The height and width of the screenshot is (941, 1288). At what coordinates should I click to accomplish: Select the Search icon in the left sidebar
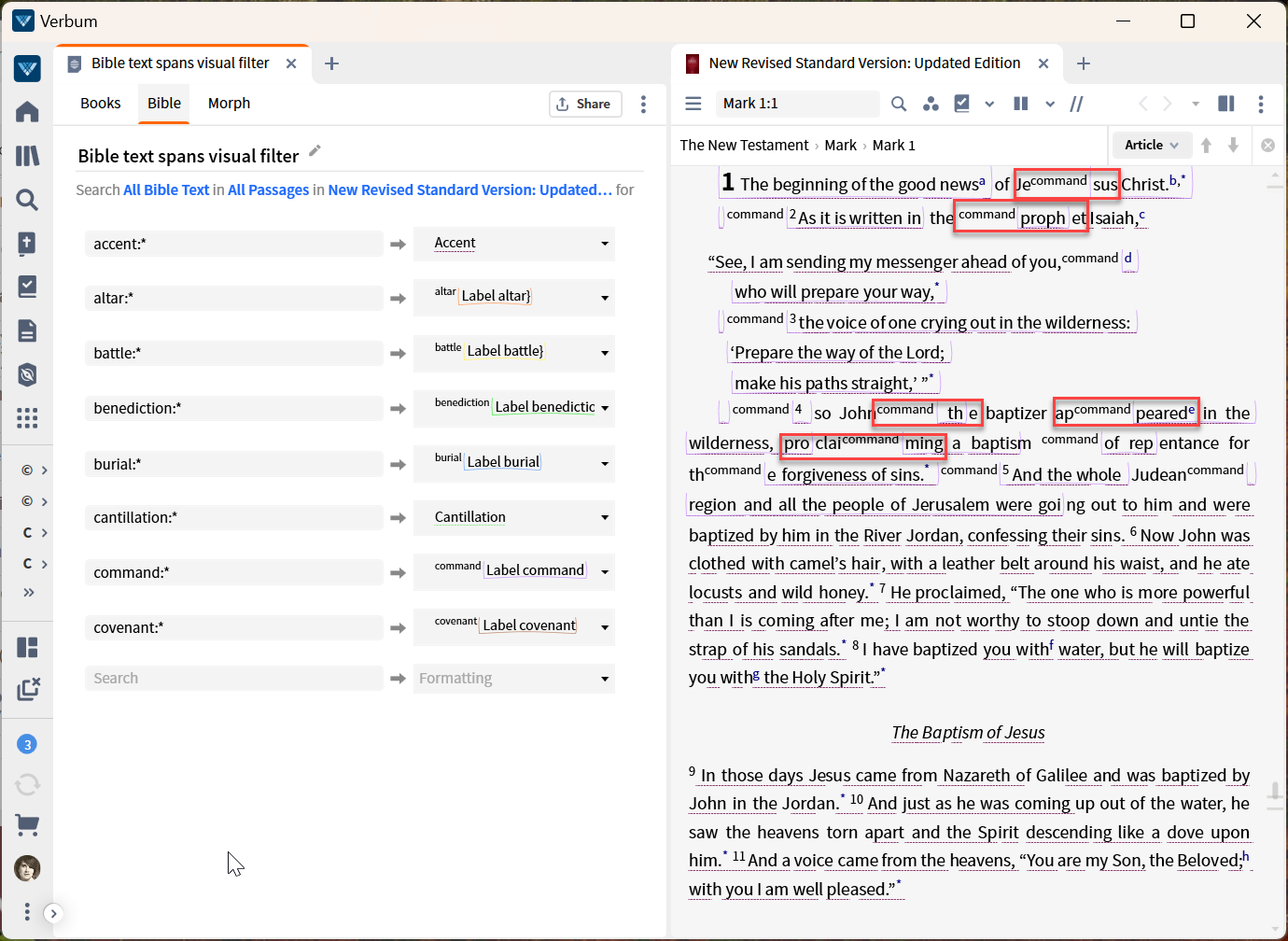coord(27,199)
